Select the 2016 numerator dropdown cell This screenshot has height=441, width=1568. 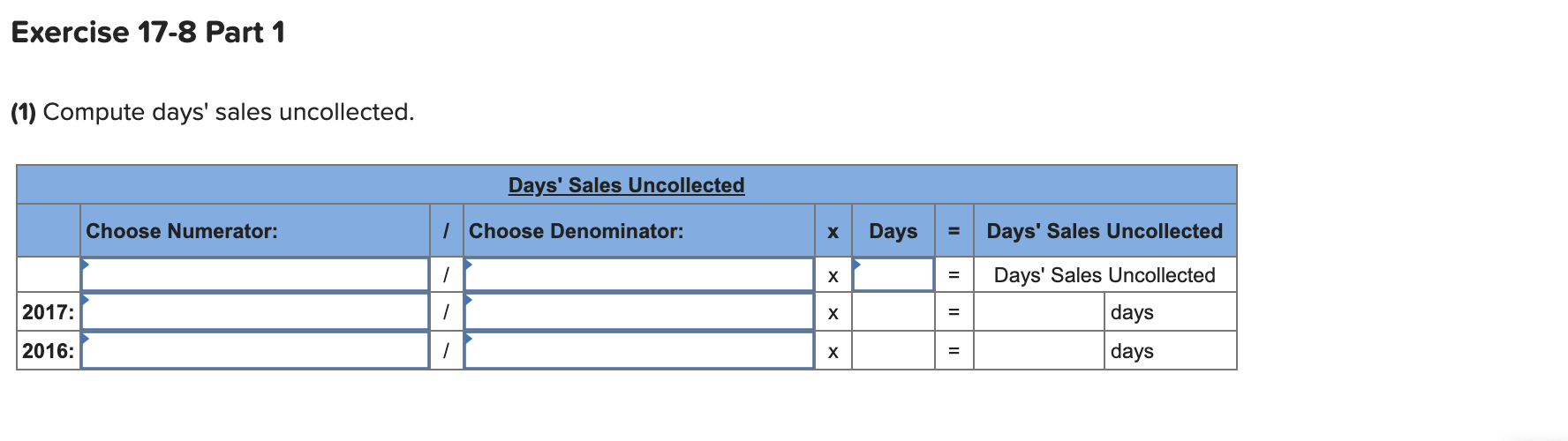click(254, 351)
